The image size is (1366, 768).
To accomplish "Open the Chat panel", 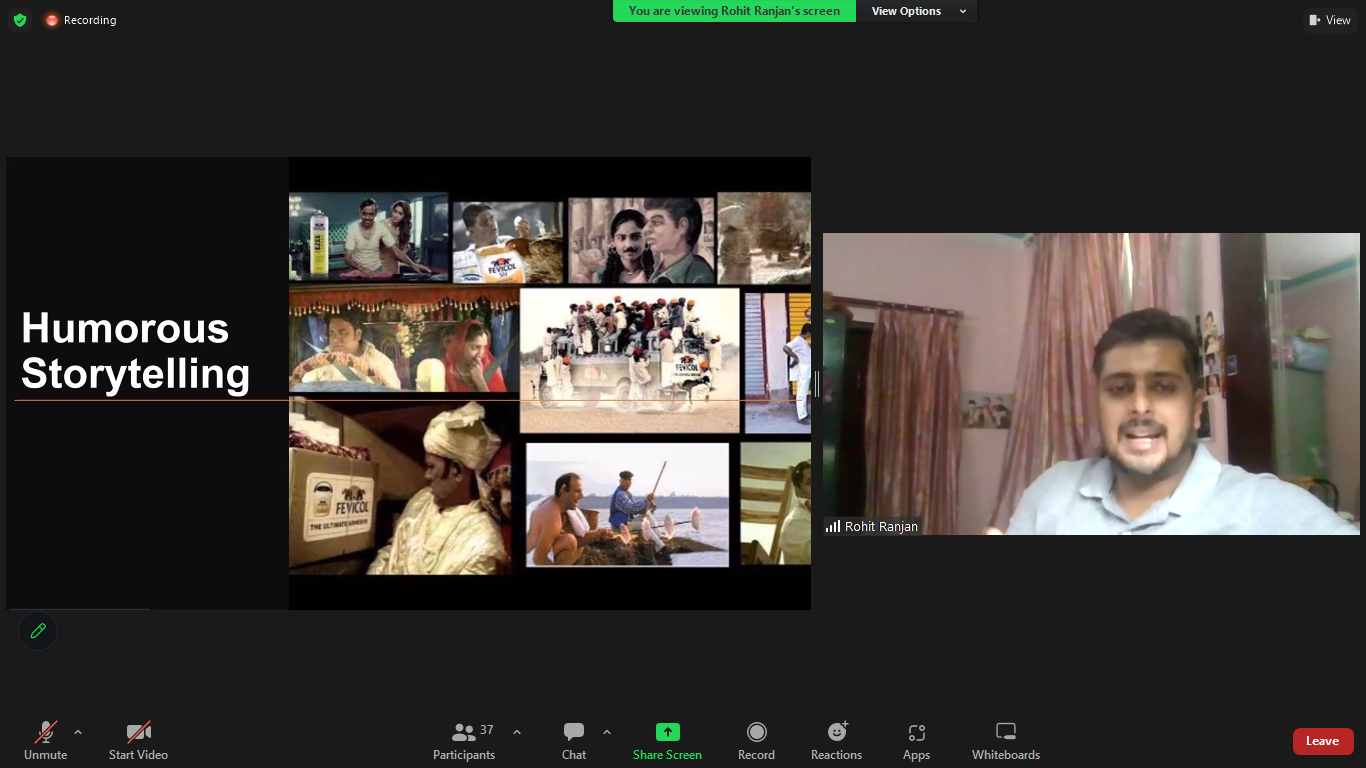I will click(574, 741).
